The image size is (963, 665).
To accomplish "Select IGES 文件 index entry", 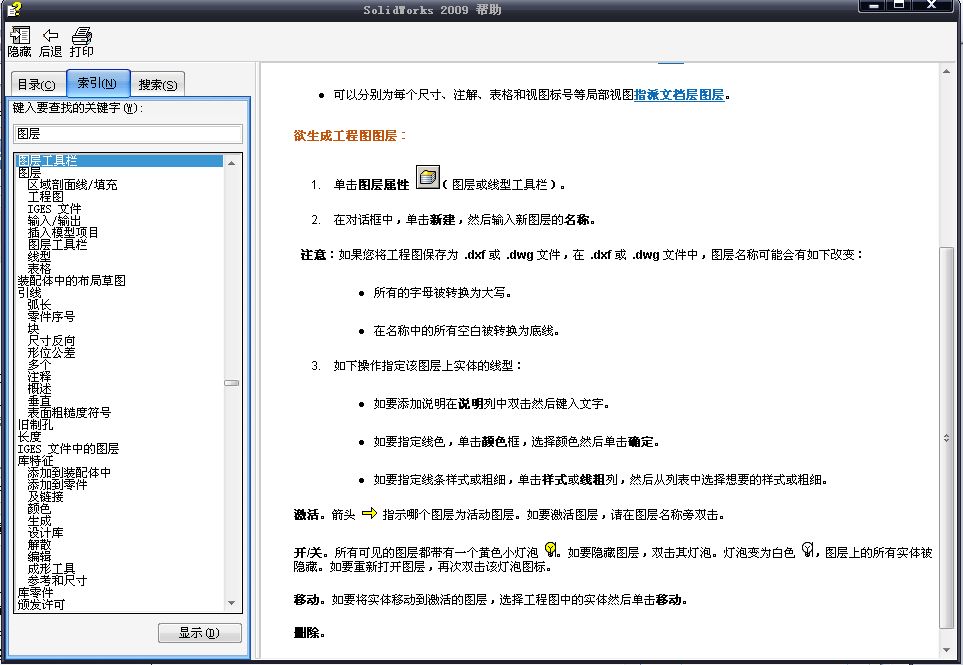I will coord(54,208).
